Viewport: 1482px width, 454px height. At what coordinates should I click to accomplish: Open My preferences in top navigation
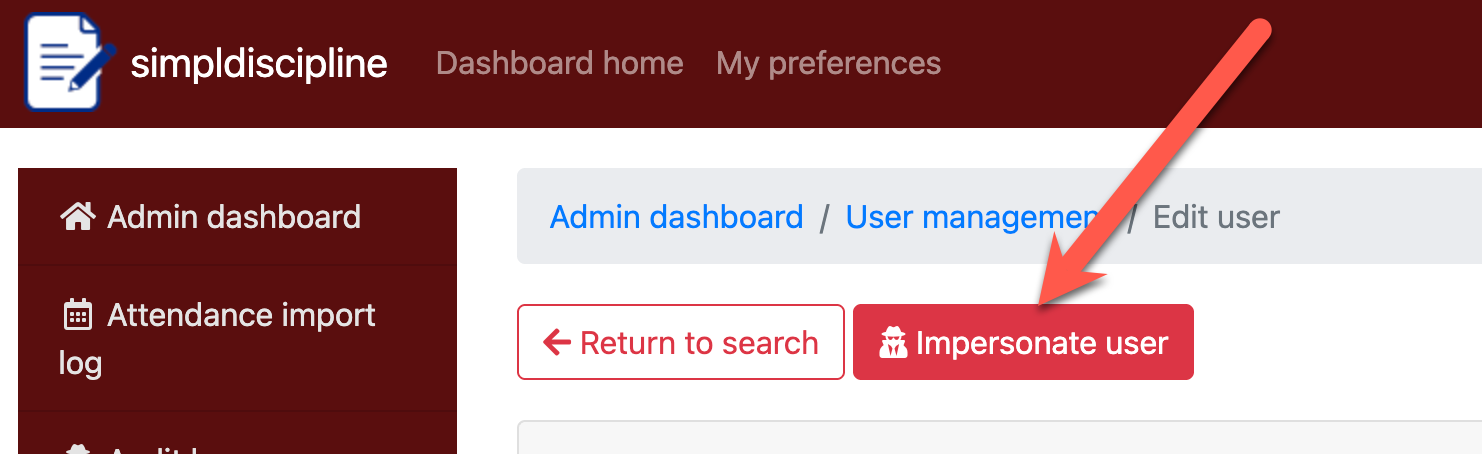[828, 63]
